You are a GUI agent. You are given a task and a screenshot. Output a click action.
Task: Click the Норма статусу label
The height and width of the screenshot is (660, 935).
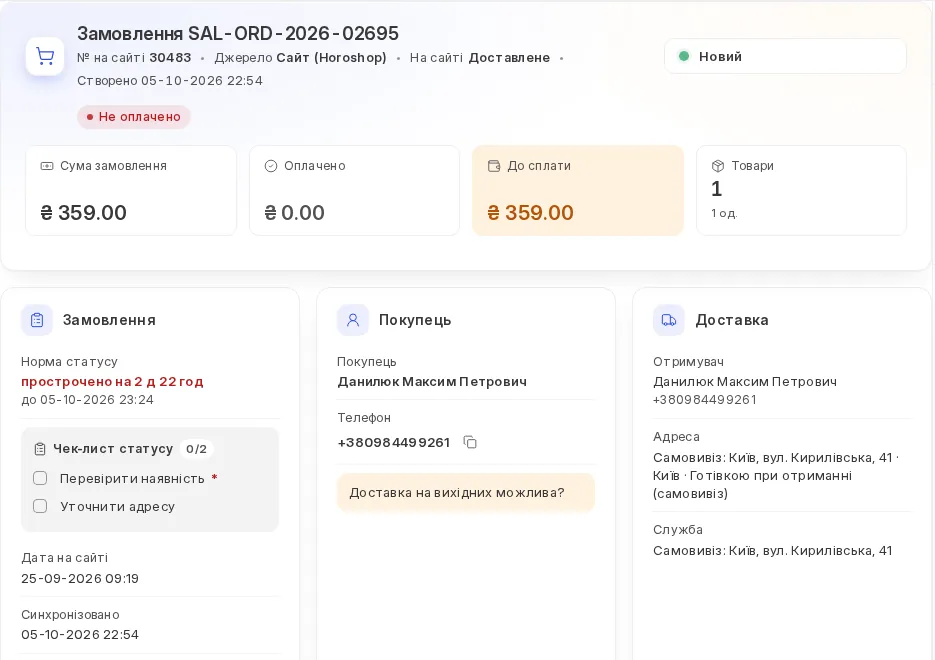pos(69,362)
